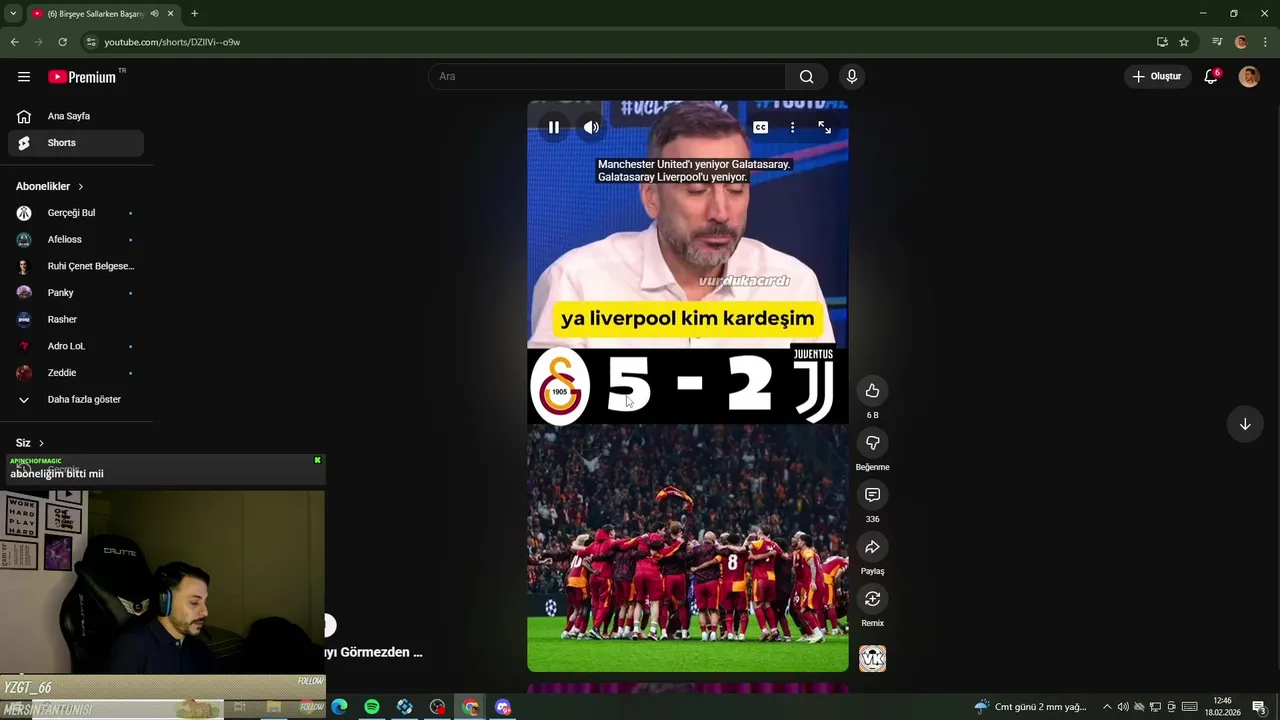Mute the Short's volume
Image resolution: width=1280 pixels, height=720 pixels.
(591, 127)
